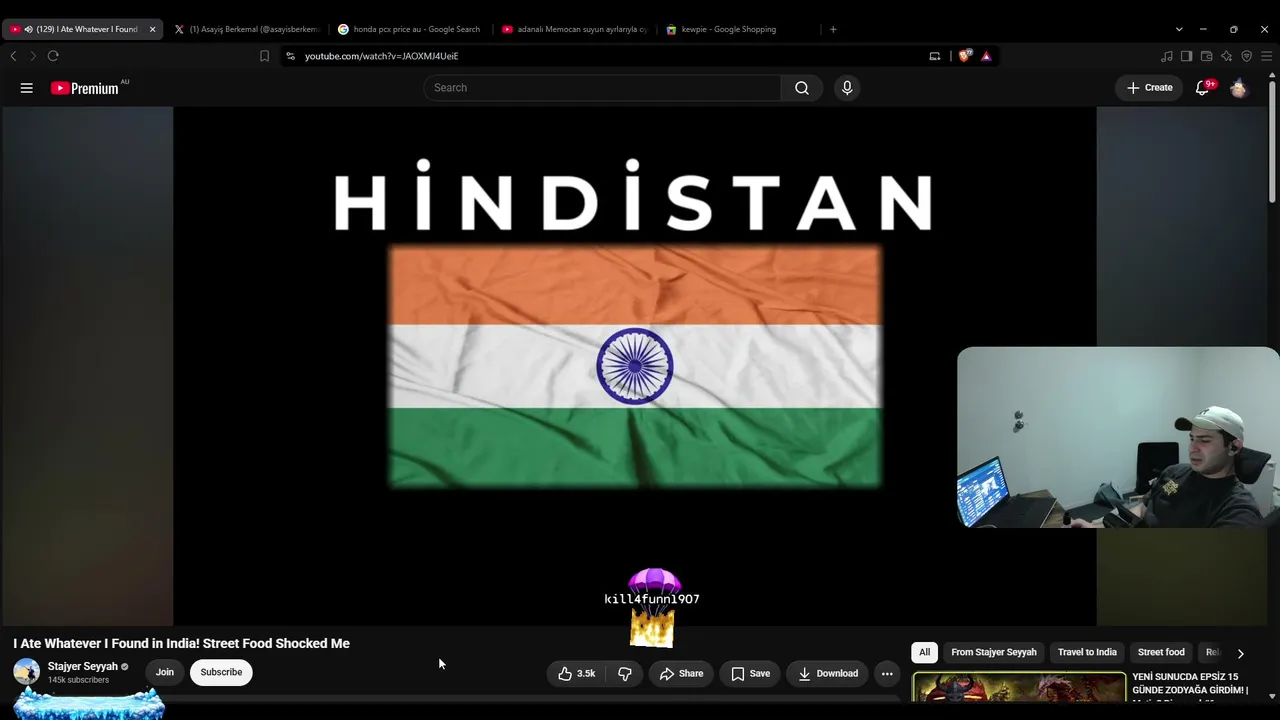Click the Share button

point(681,674)
